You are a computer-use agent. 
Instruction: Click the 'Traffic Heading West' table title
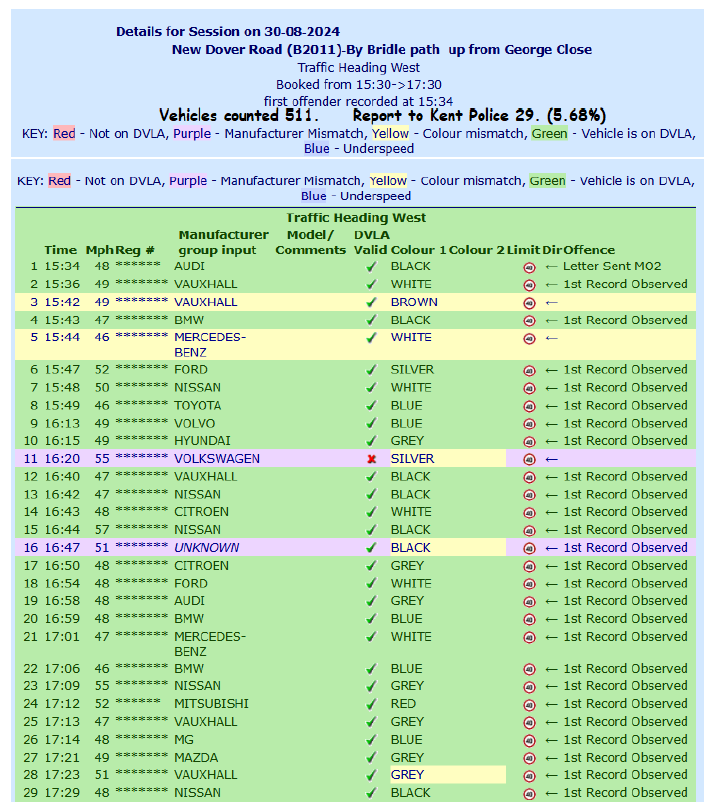tap(356, 218)
